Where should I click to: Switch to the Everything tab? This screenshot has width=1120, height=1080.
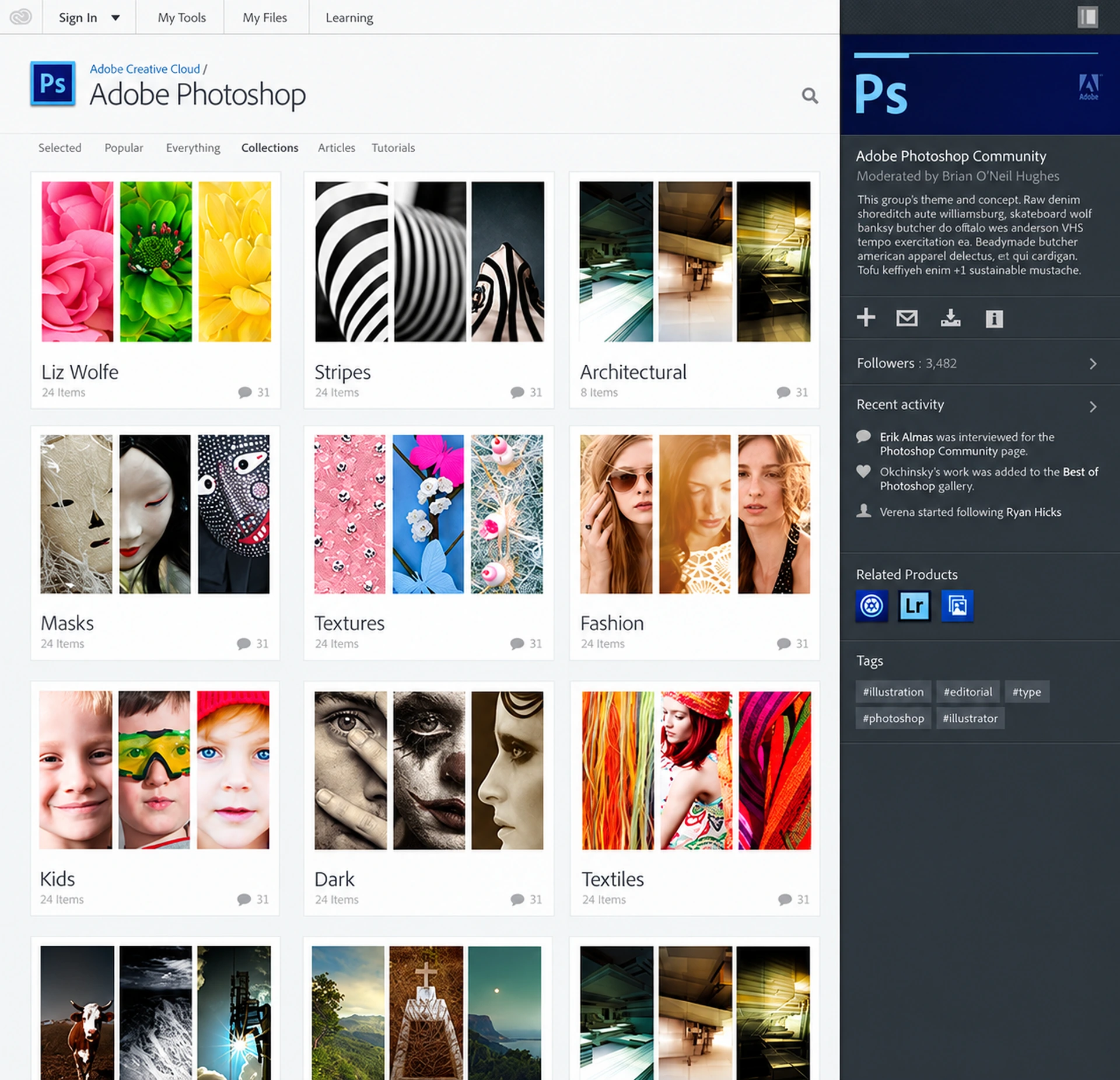coord(193,148)
